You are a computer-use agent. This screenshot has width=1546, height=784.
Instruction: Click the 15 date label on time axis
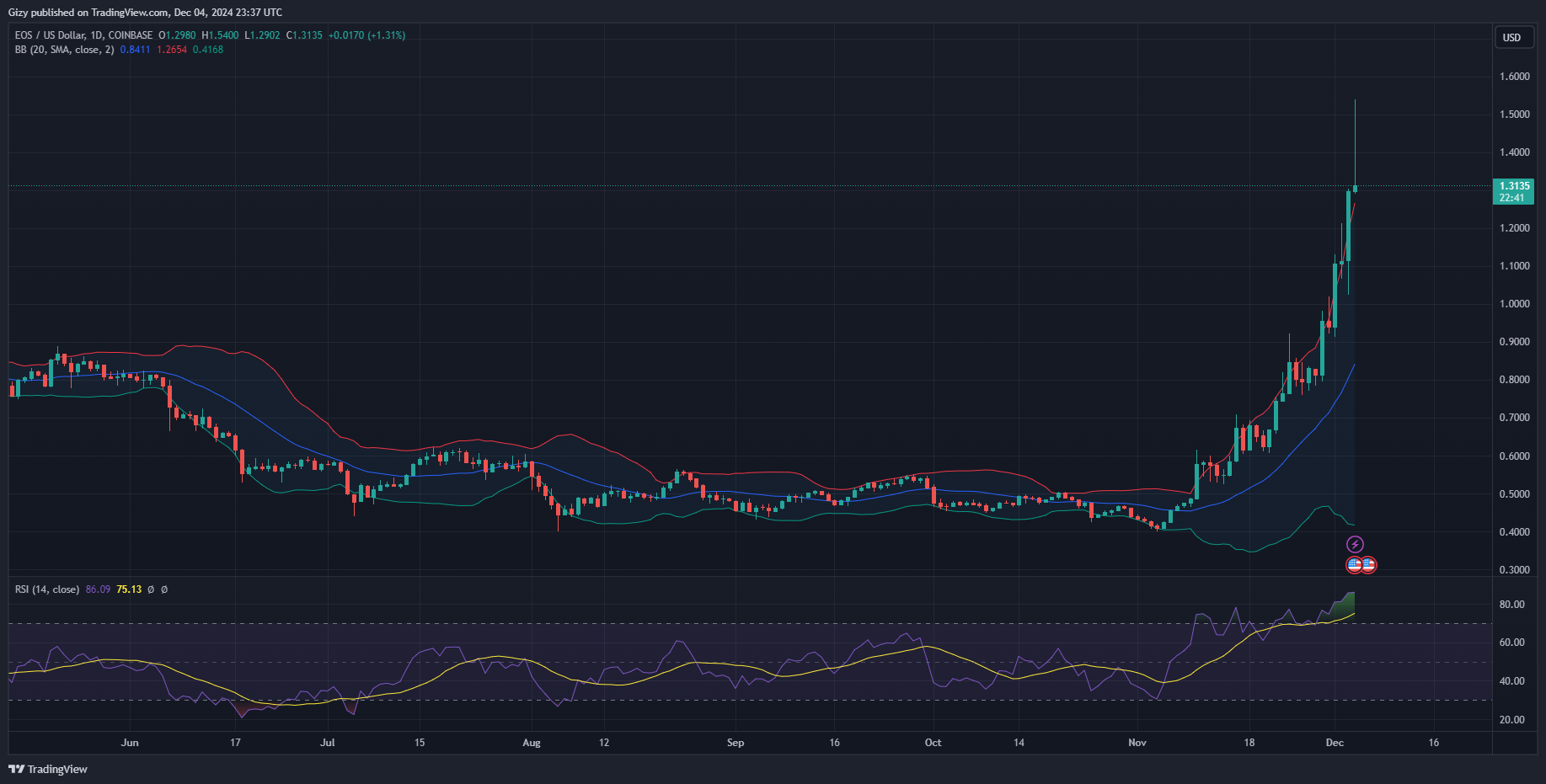(420, 743)
